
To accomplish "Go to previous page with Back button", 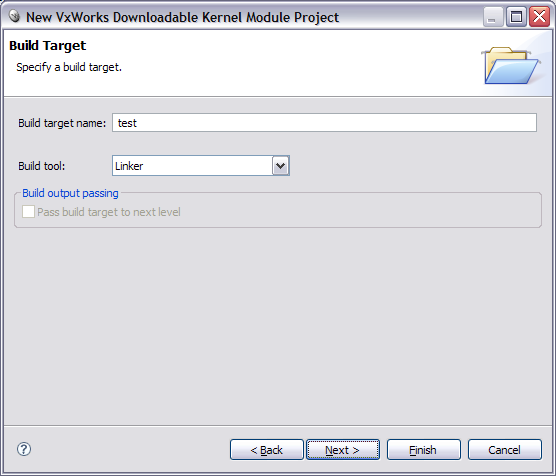I will 267,450.
